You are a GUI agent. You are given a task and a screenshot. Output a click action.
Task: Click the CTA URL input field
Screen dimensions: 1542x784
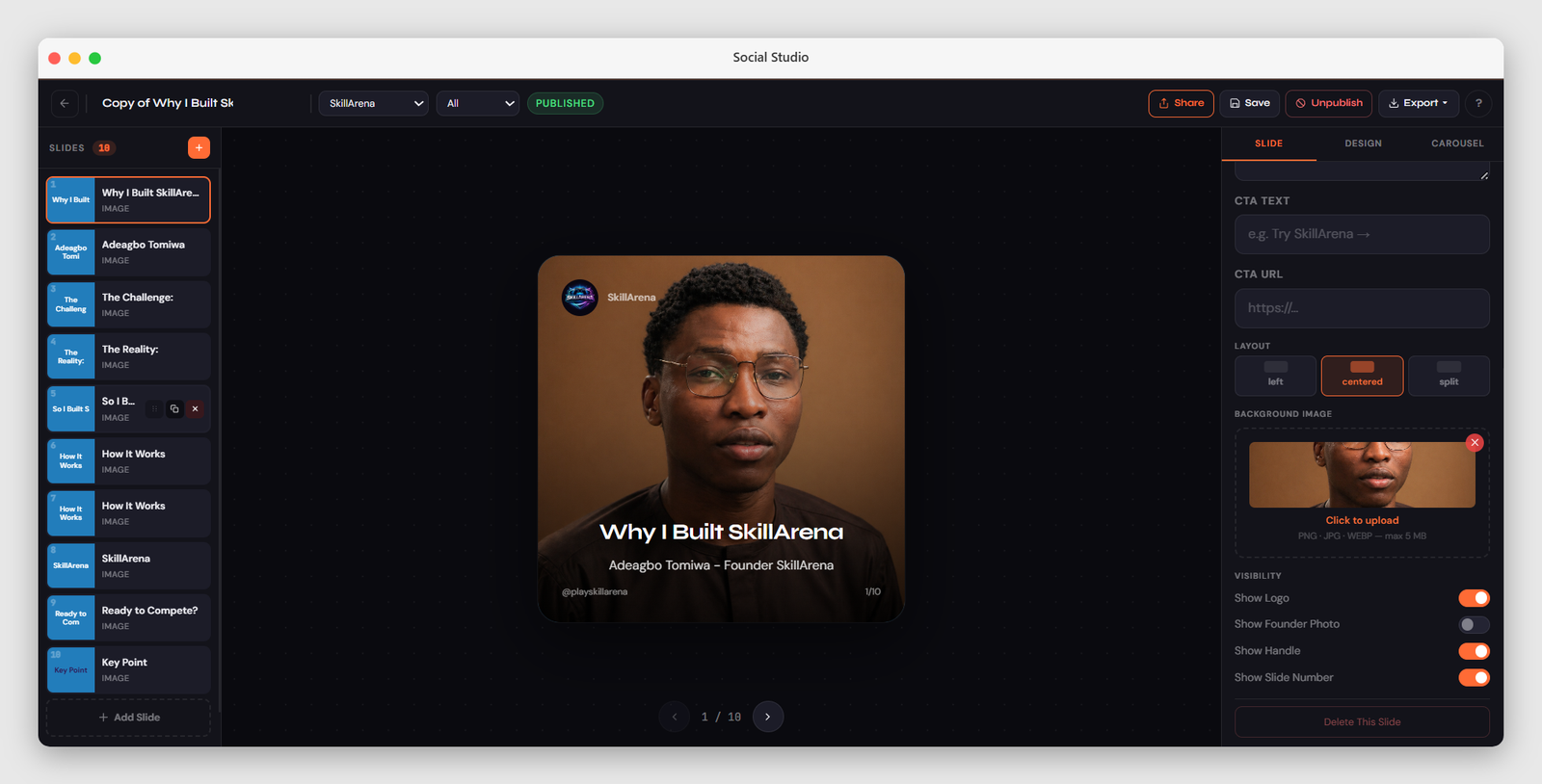click(1362, 308)
